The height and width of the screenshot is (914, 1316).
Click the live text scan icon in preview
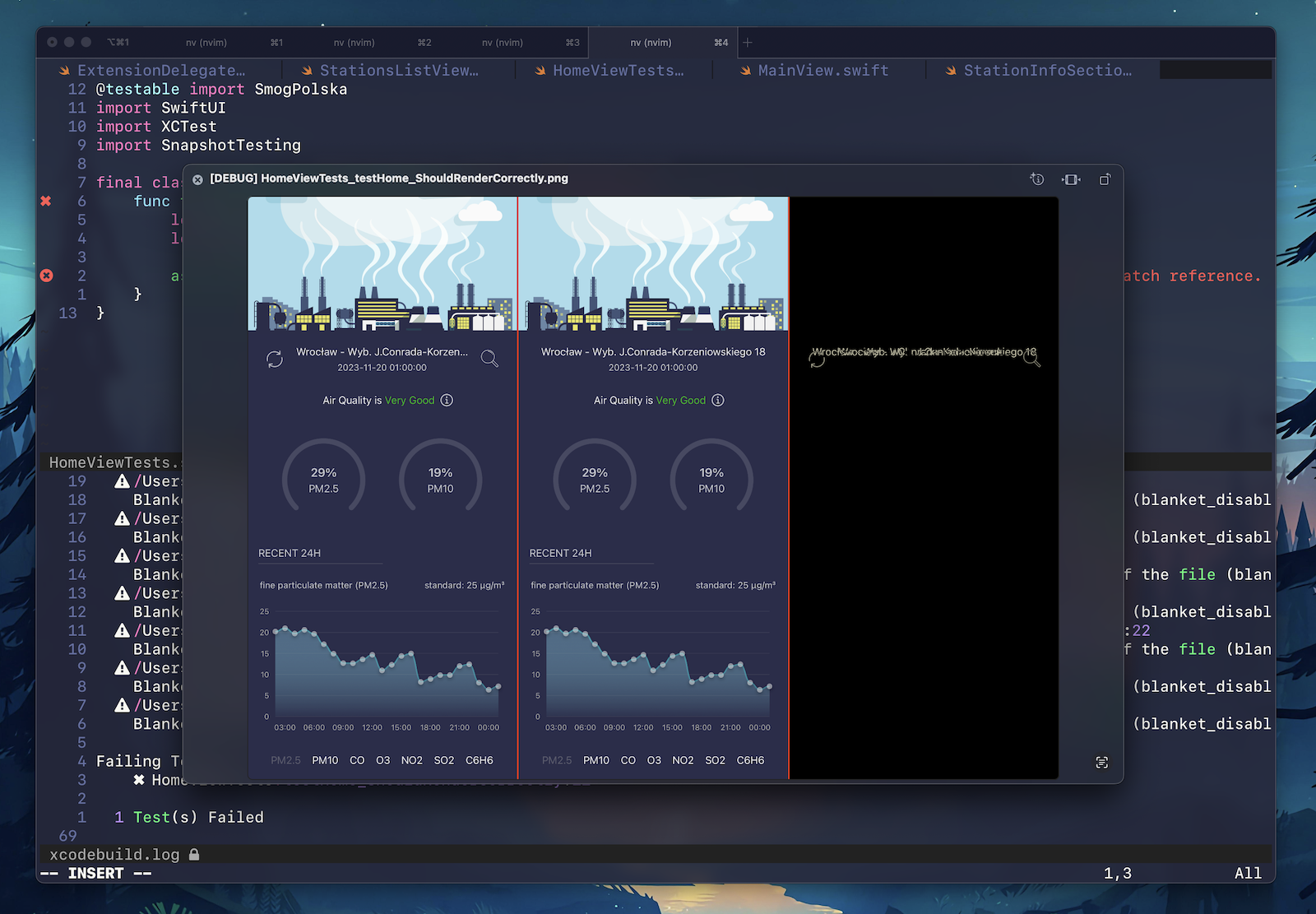pyautogui.click(x=1102, y=763)
